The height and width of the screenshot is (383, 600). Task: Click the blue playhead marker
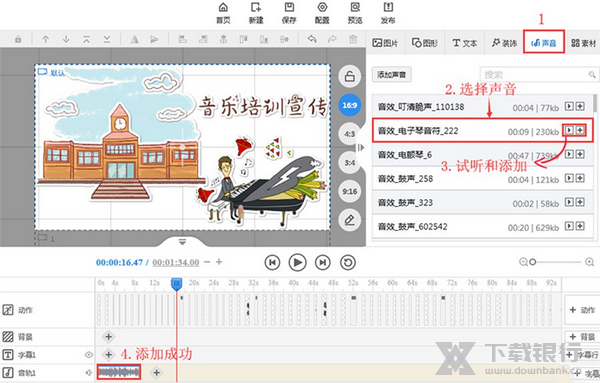click(x=176, y=284)
